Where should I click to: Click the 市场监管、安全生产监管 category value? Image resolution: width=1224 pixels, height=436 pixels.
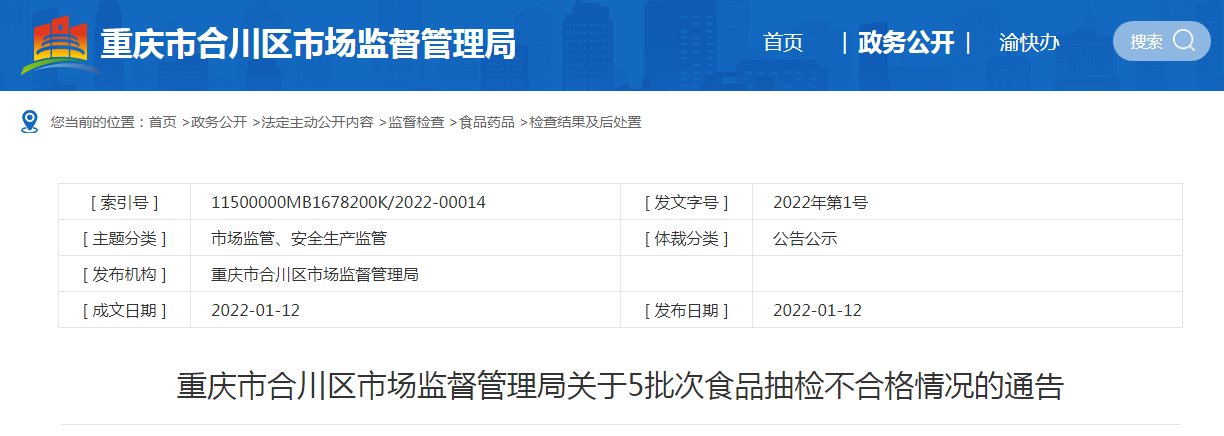tap(298, 238)
